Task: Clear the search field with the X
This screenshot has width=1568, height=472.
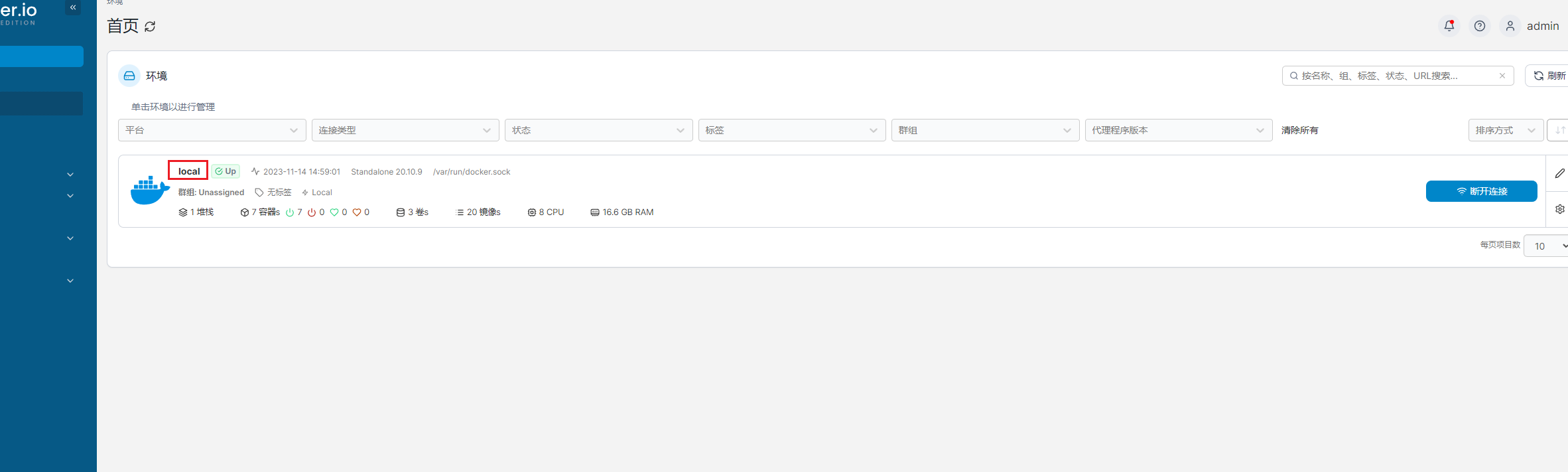Action: [x=1502, y=76]
